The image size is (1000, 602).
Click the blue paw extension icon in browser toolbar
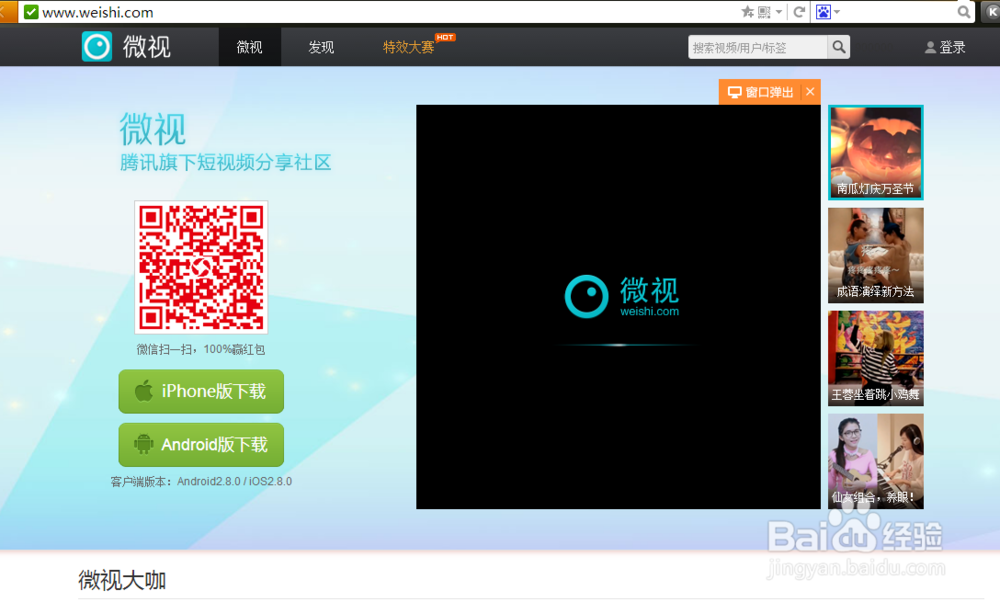point(823,11)
